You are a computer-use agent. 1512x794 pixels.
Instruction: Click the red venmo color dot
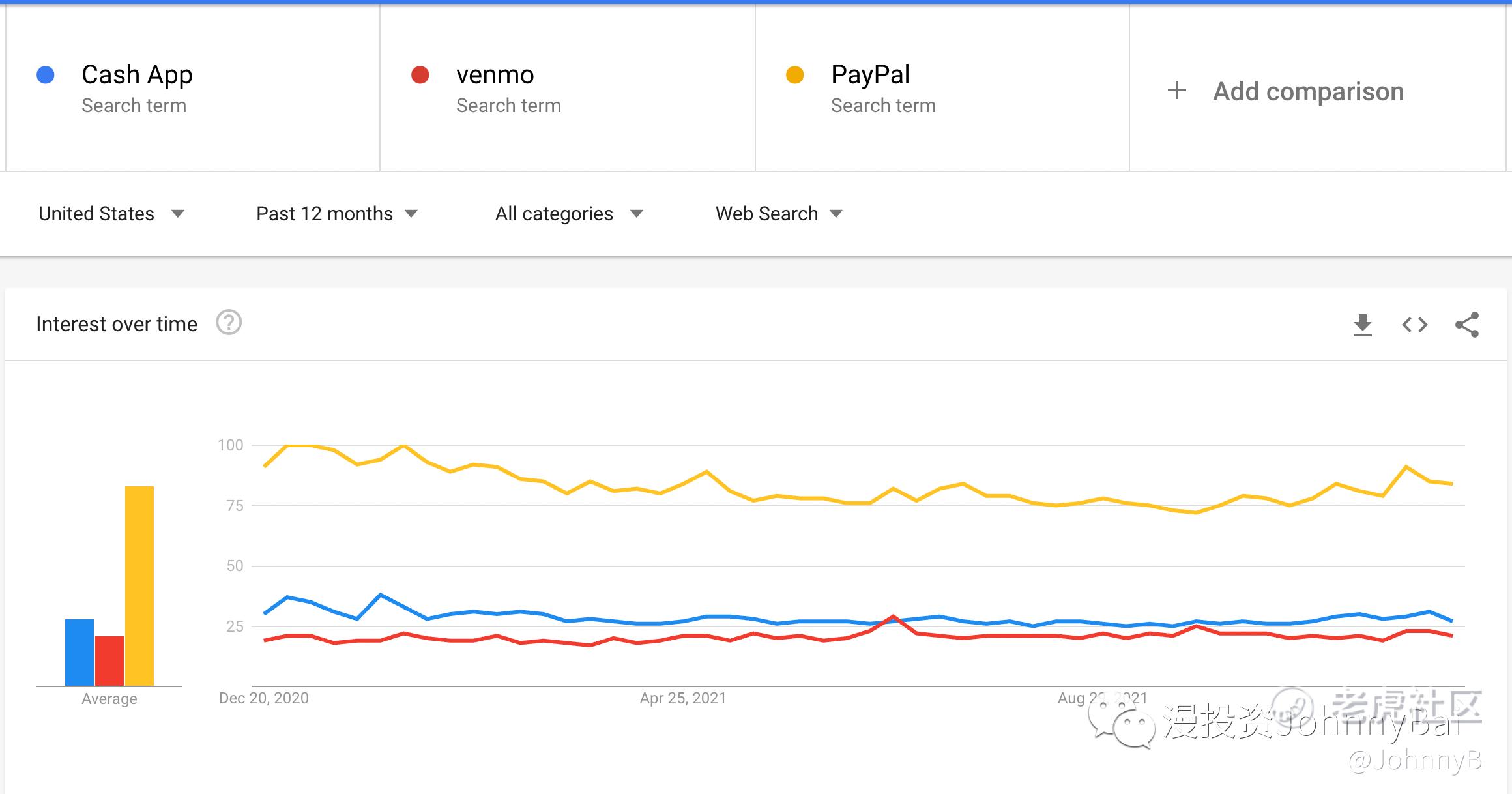point(420,75)
